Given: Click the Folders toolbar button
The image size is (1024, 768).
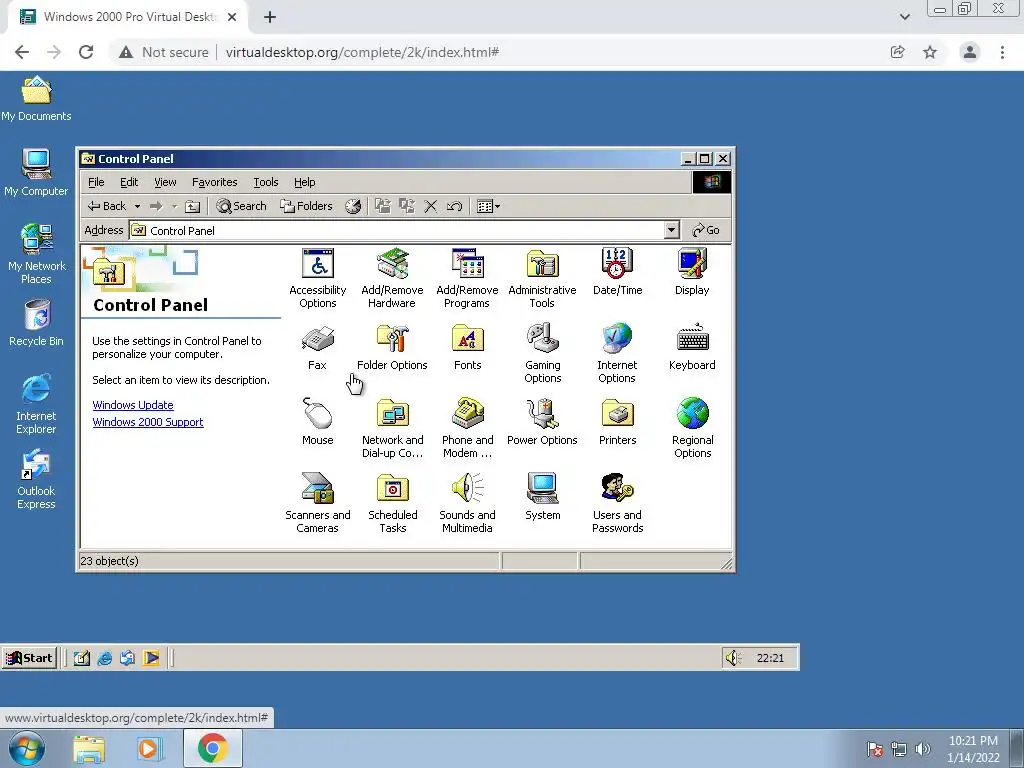Looking at the screenshot, I should 306,206.
